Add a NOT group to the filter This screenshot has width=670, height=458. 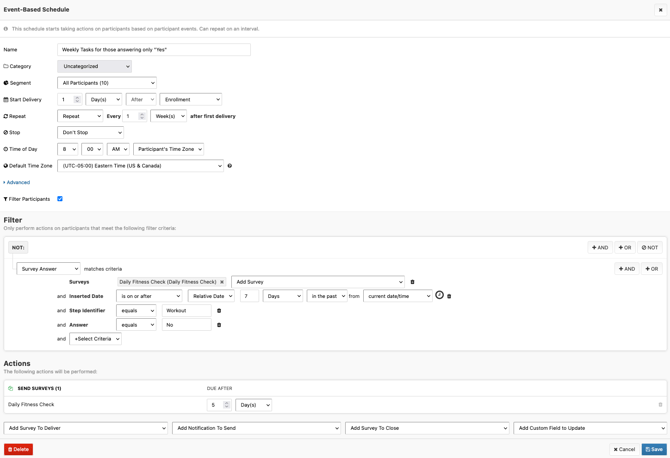tap(650, 247)
